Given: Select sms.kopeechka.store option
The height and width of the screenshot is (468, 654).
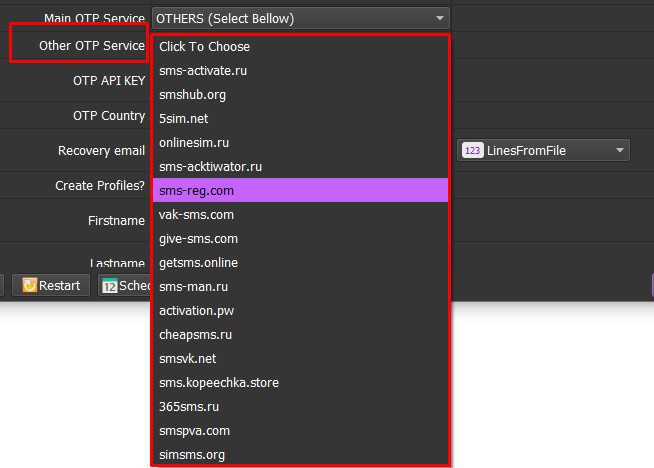Looking at the screenshot, I should [x=301, y=382].
